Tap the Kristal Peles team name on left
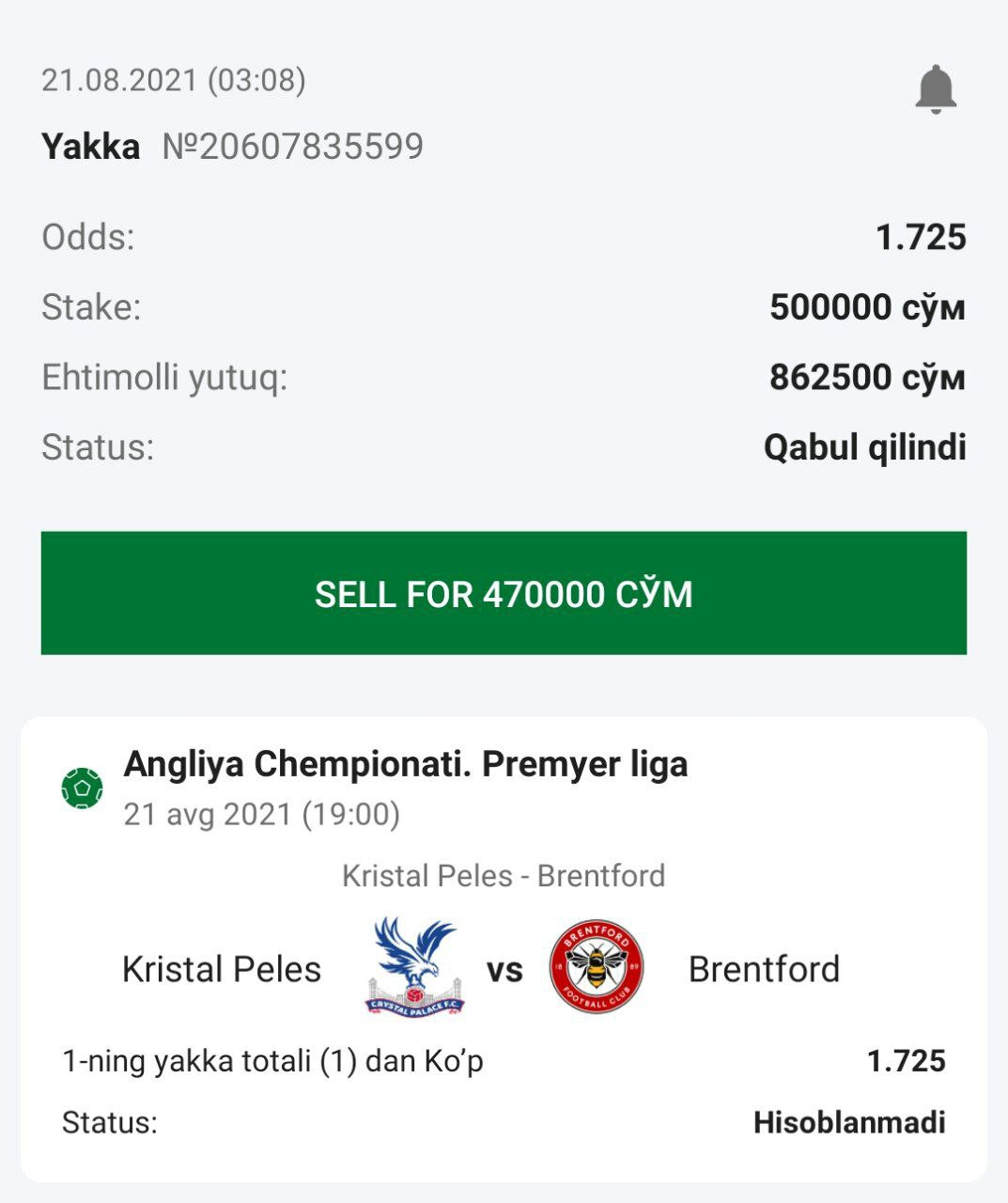 (x=222, y=969)
